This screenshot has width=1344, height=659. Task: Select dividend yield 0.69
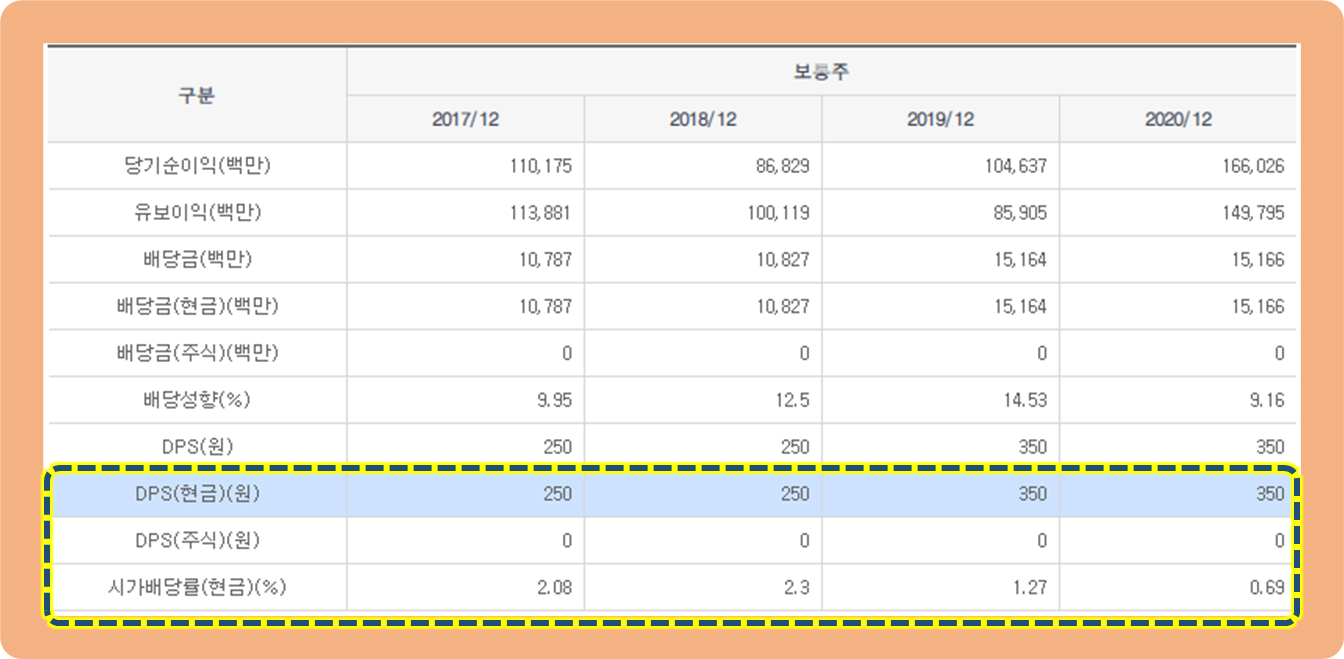[1267, 588]
